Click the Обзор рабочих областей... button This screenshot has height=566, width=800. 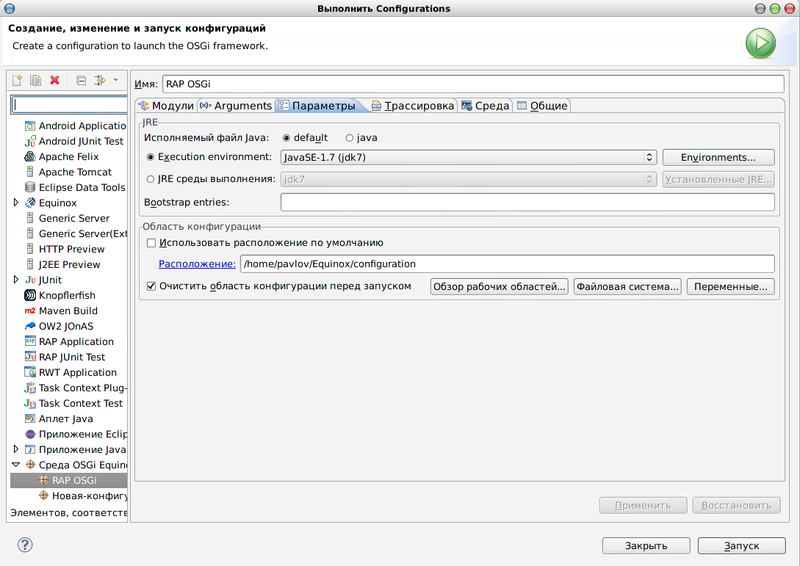click(x=499, y=286)
